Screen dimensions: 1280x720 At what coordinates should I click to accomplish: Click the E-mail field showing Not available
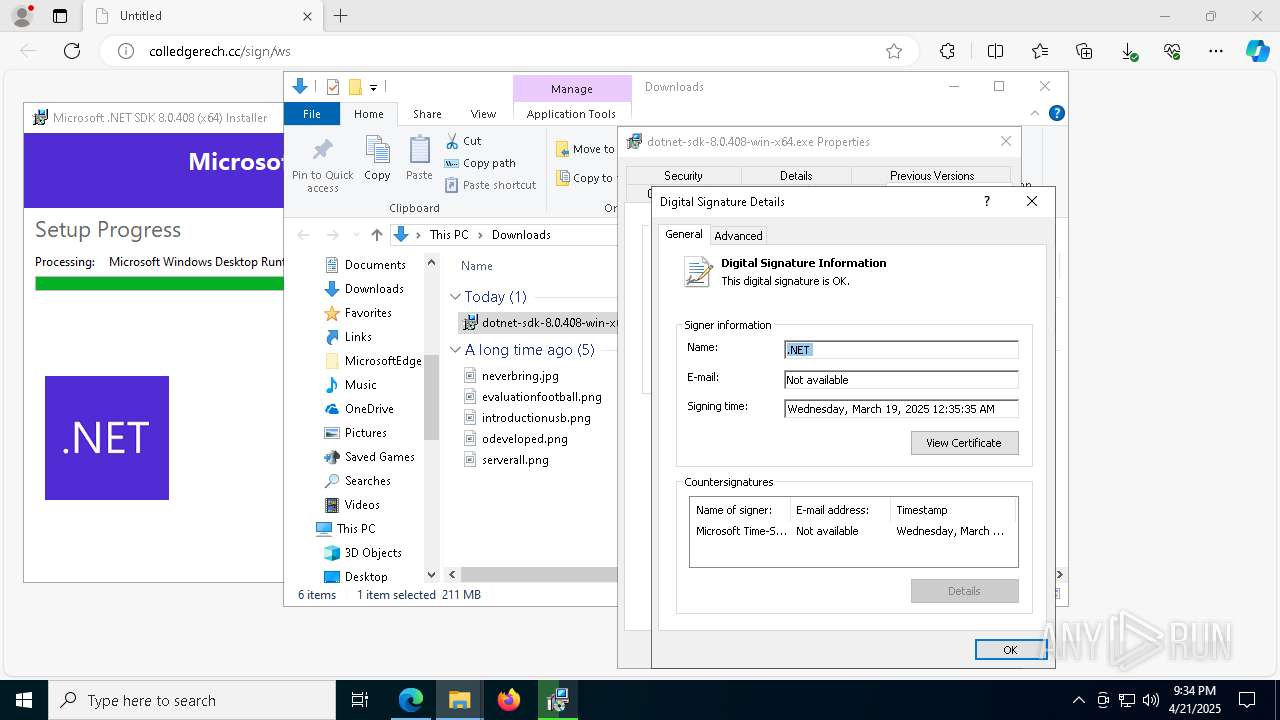[901, 380]
